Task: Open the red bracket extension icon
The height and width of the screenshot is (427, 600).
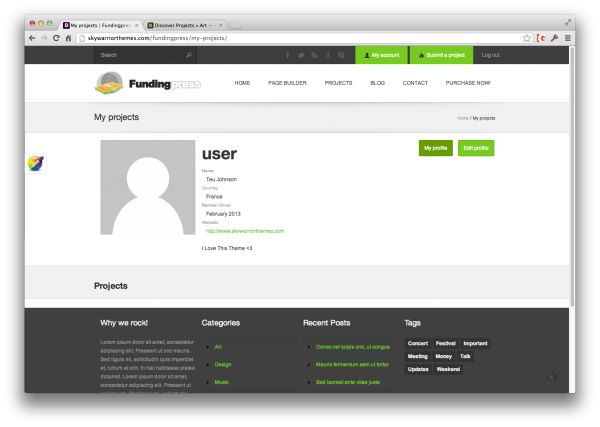Action: [x=541, y=38]
